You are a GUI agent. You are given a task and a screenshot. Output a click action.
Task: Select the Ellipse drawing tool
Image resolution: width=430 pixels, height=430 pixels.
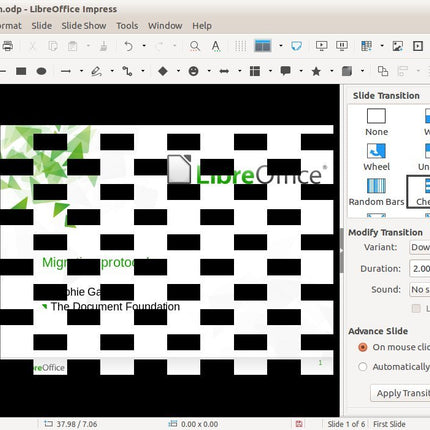pos(41,71)
